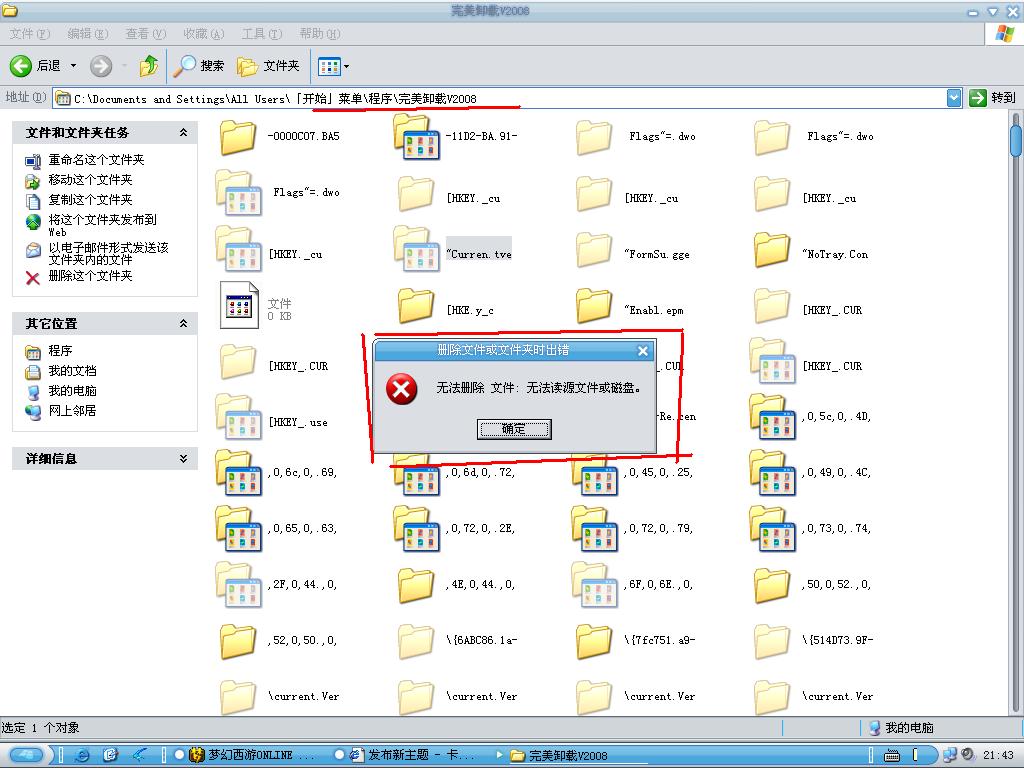Select the "Enabl.epm folder icon
Viewport: 1024px width, 768px height.
click(x=594, y=306)
